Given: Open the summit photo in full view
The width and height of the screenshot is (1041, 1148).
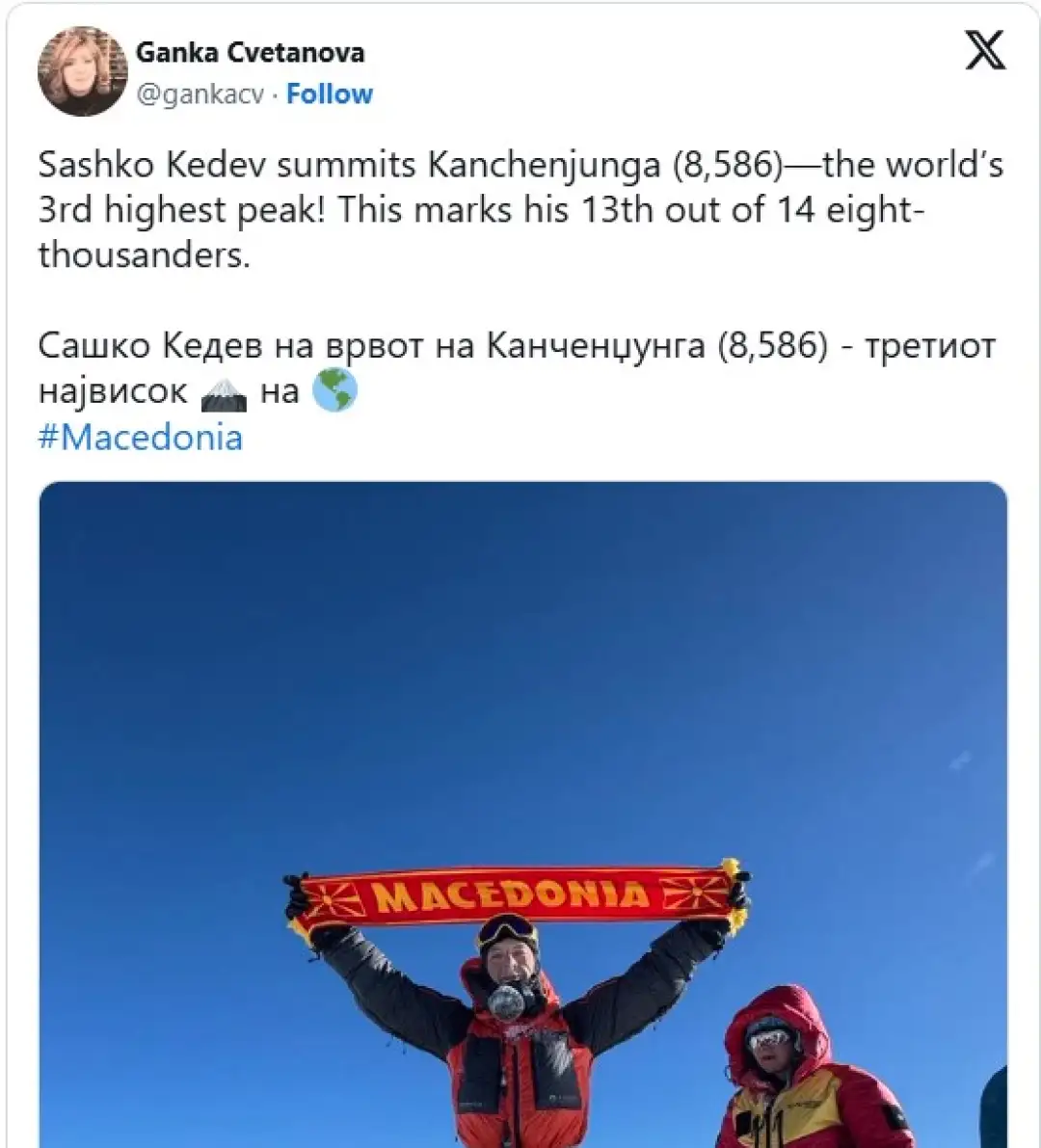Looking at the screenshot, I should pos(522,814).
